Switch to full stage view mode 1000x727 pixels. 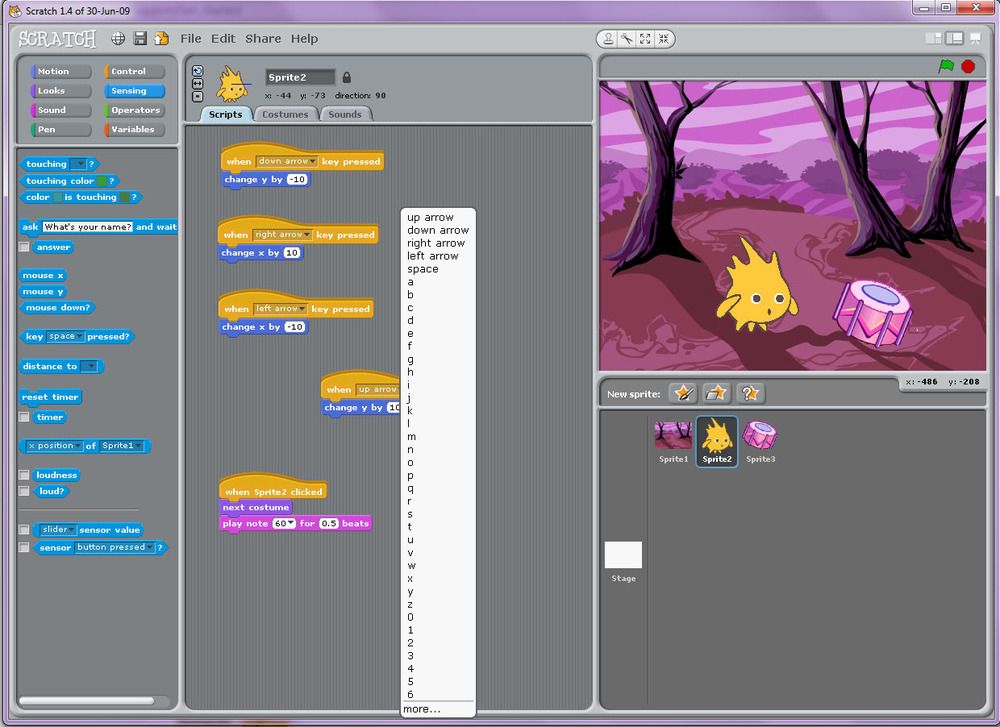955,38
